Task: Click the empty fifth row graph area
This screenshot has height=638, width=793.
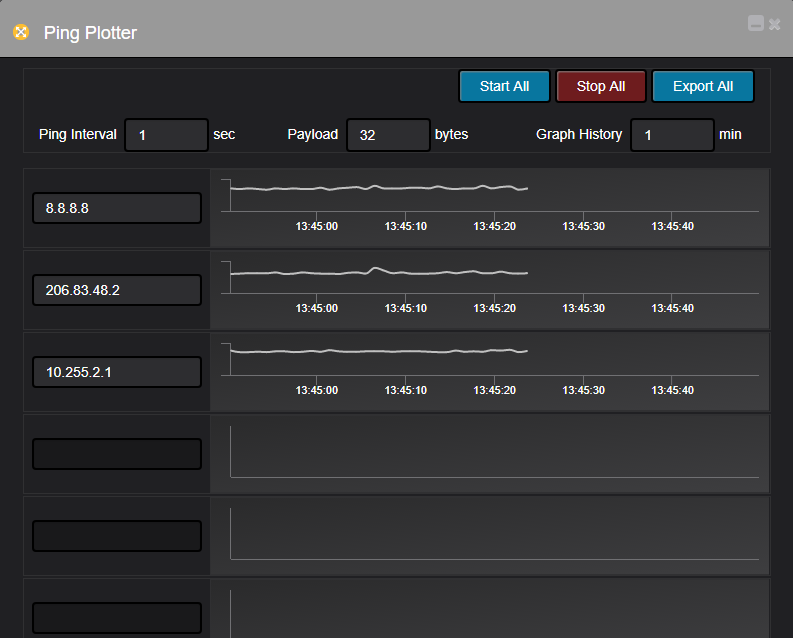Action: 490,535
